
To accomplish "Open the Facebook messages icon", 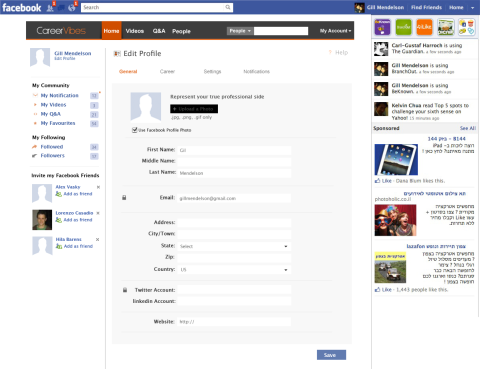I will 61,8.
